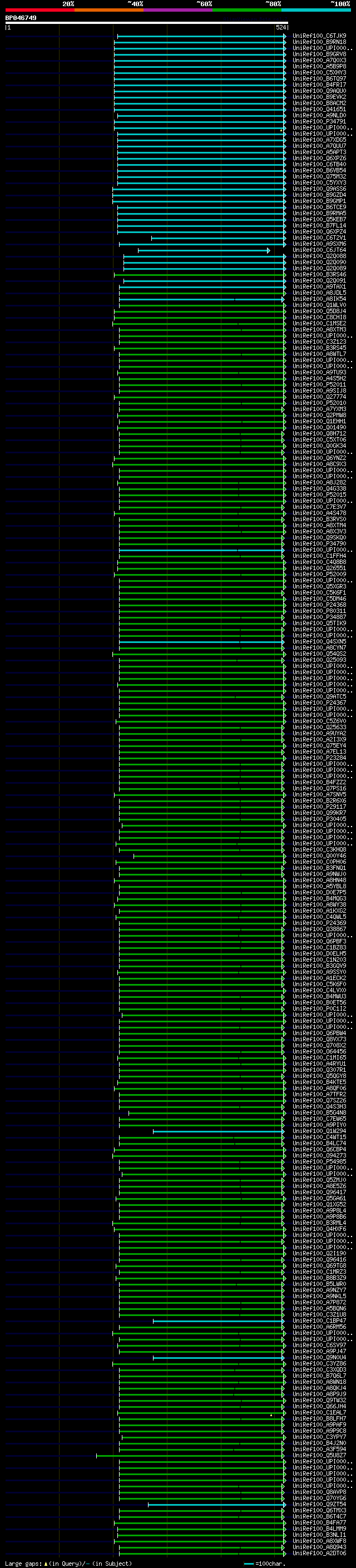Open hit UniRef100_C6JT64
356x1568 pixels.
coord(319,250)
